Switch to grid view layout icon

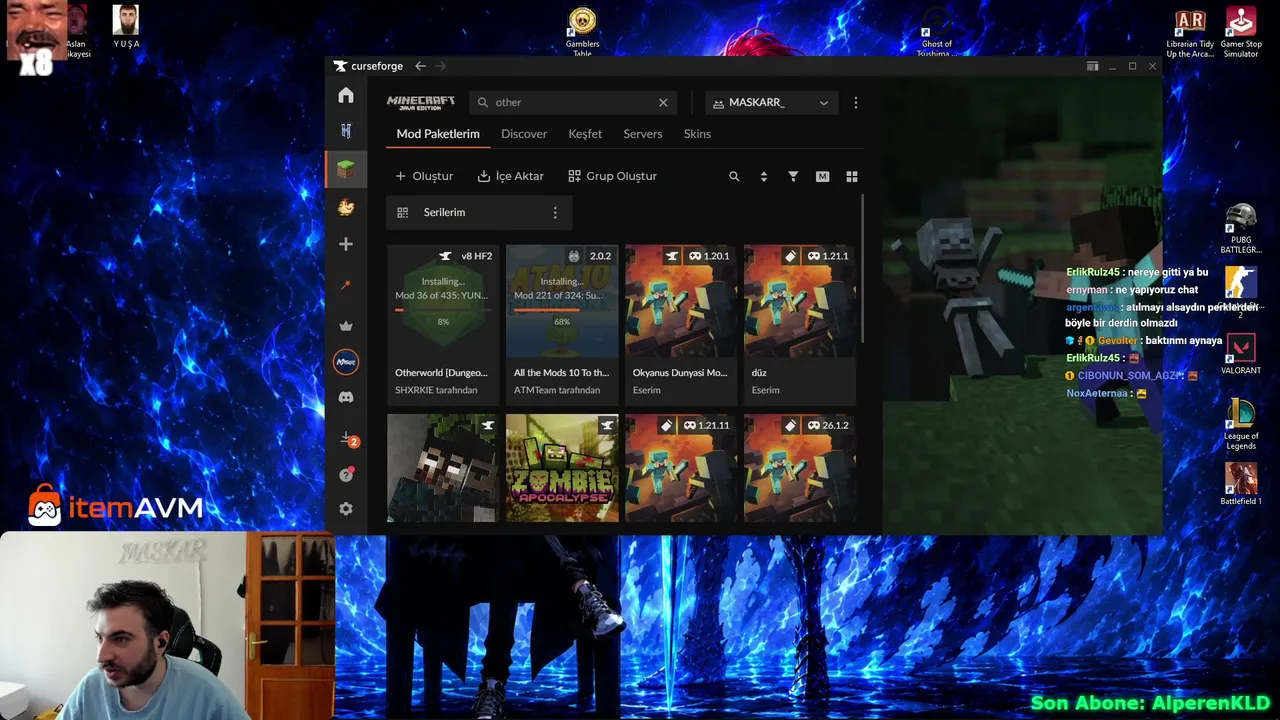(x=852, y=176)
